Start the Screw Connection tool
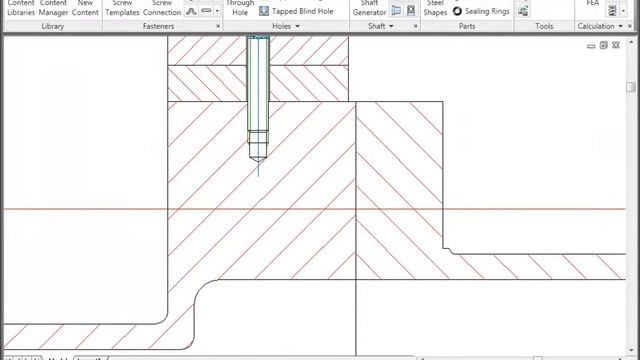 [x=162, y=8]
